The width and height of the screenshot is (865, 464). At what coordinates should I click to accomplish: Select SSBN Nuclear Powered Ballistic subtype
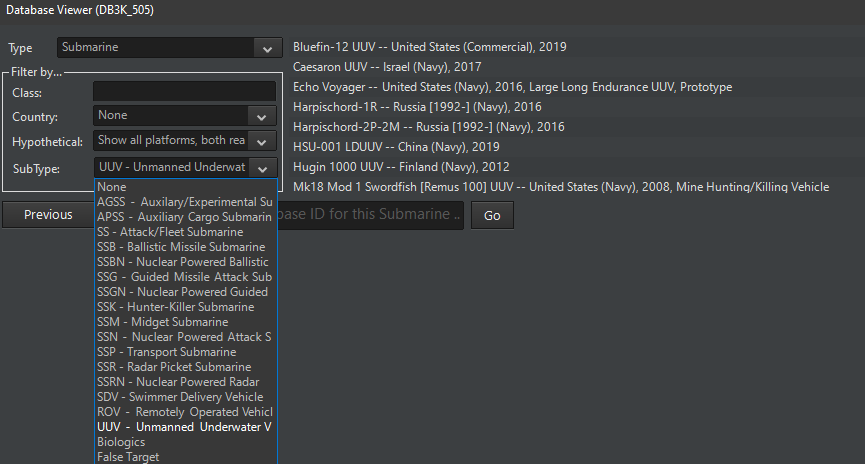185,262
